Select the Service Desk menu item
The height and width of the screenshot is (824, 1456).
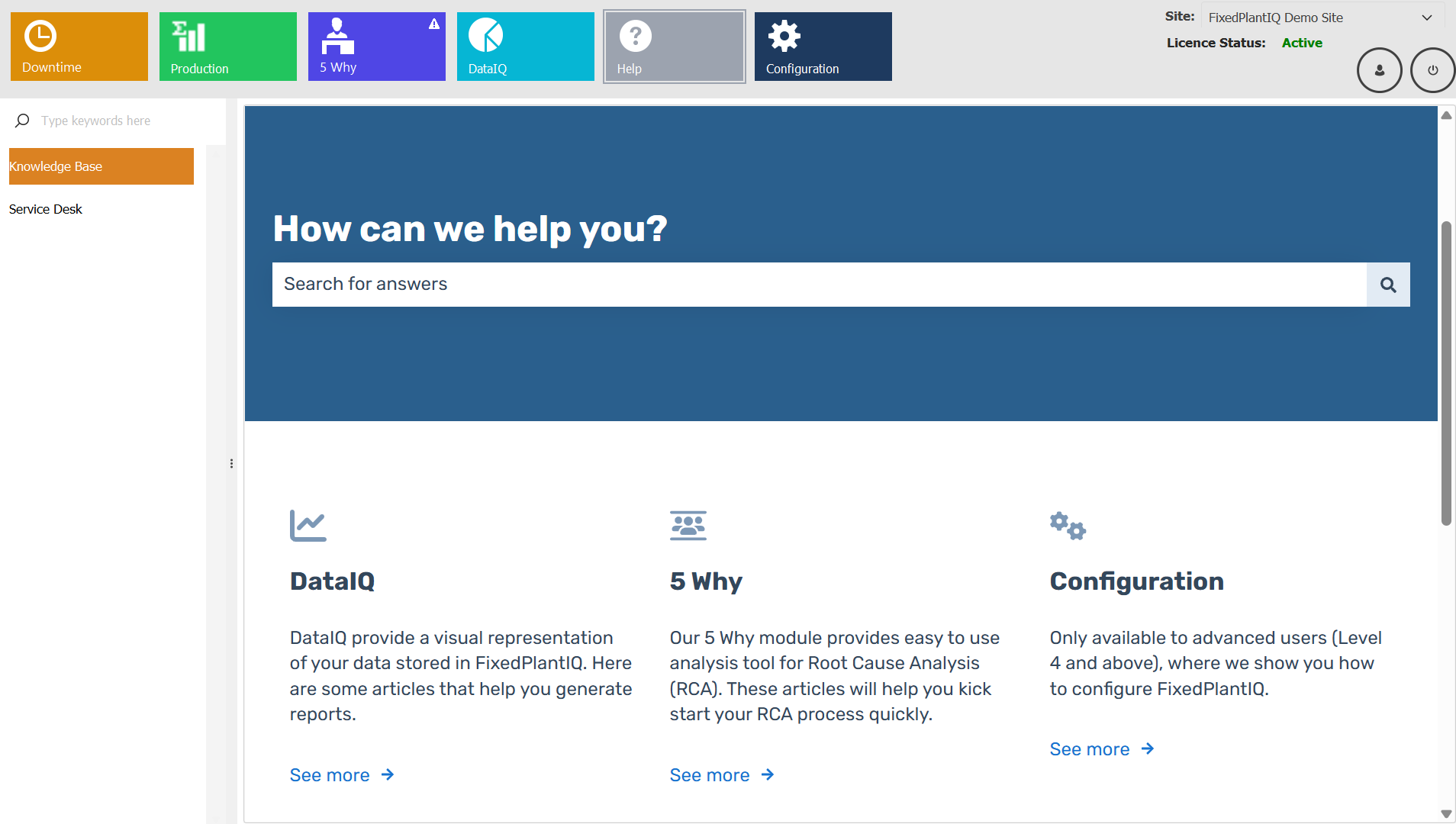pos(46,209)
